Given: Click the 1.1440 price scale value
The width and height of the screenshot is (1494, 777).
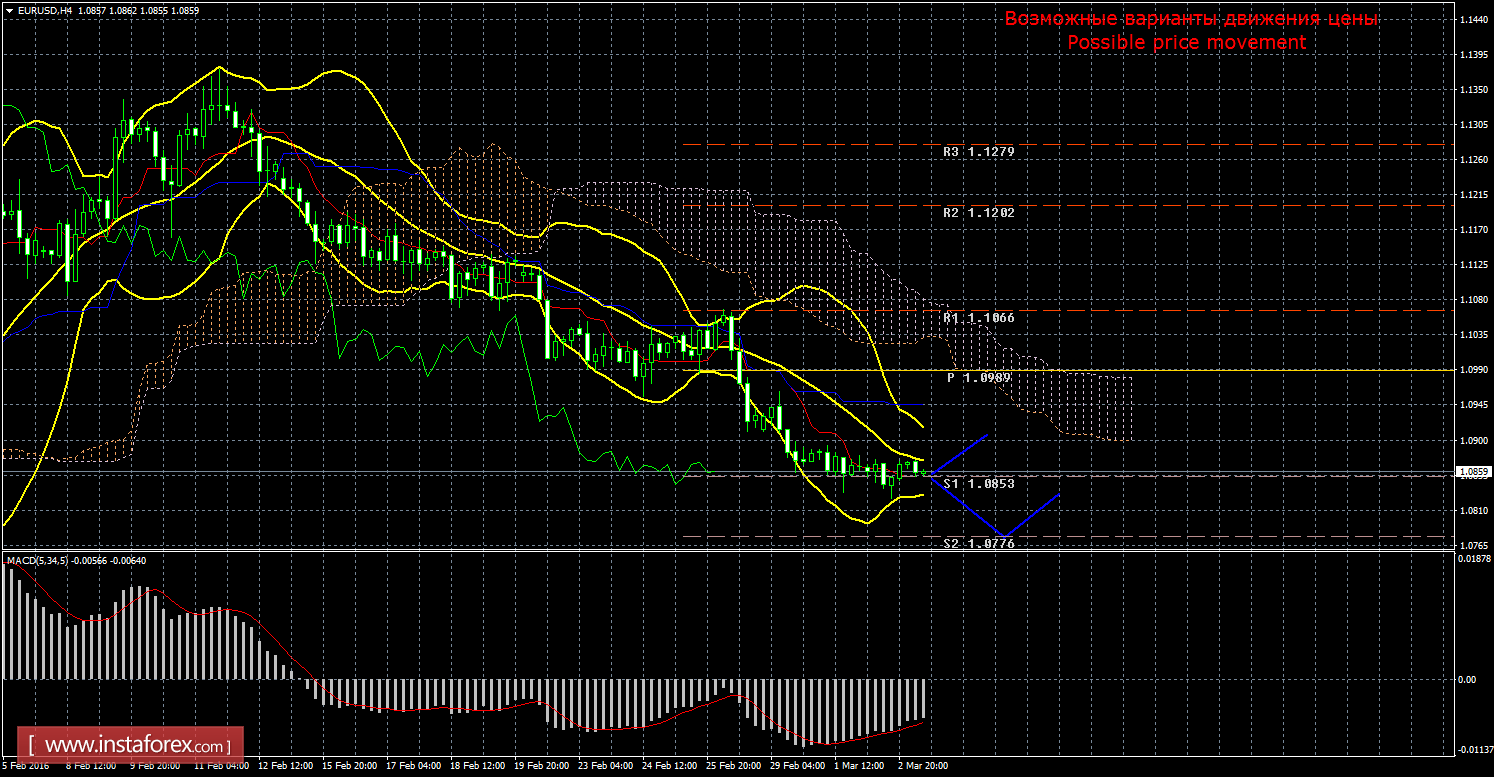Looking at the screenshot, I should (1471, 20).
